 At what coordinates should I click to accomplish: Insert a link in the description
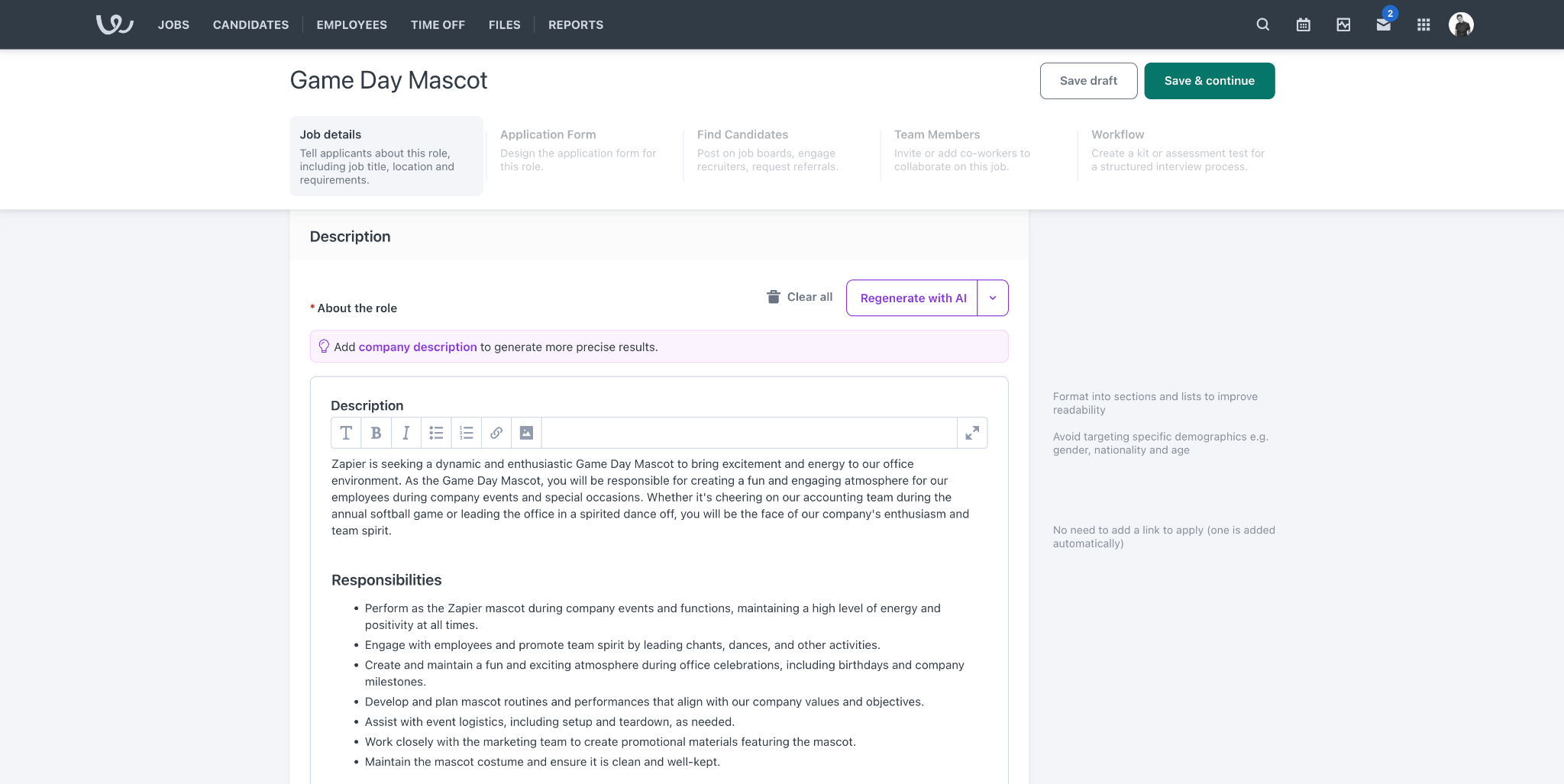[496, 433]
